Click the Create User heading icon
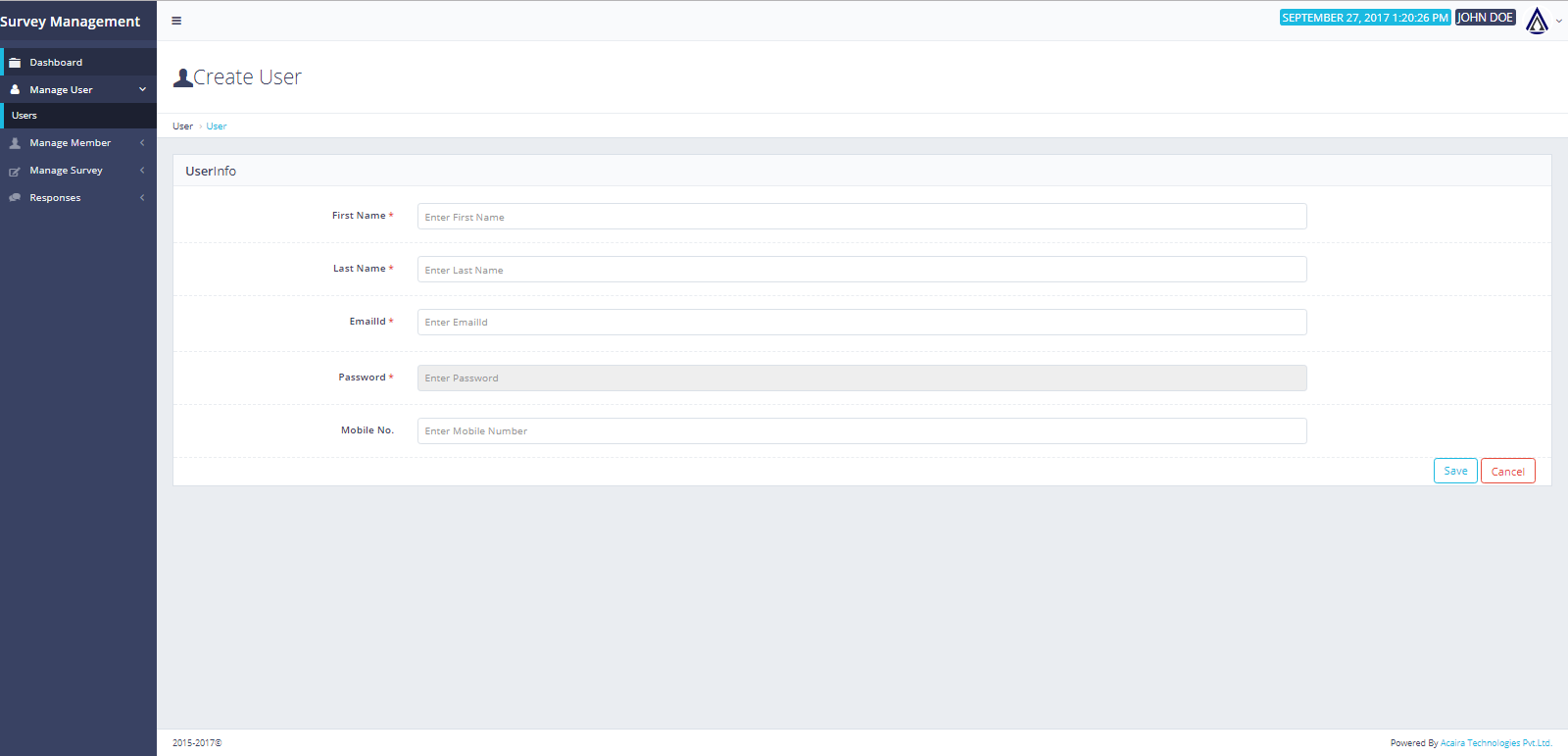1568x756 pixels. pos(182,78)
